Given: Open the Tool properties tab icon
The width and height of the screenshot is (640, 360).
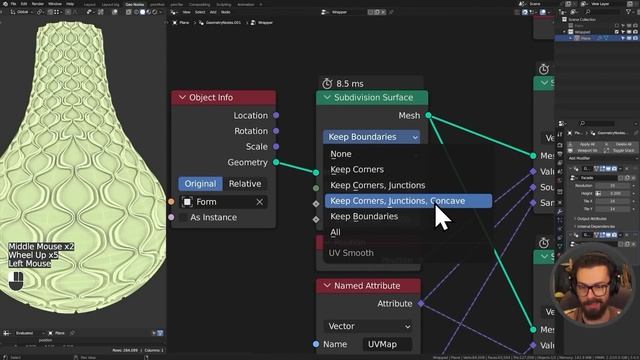Looking at the screenshot, I should point(560,134).
